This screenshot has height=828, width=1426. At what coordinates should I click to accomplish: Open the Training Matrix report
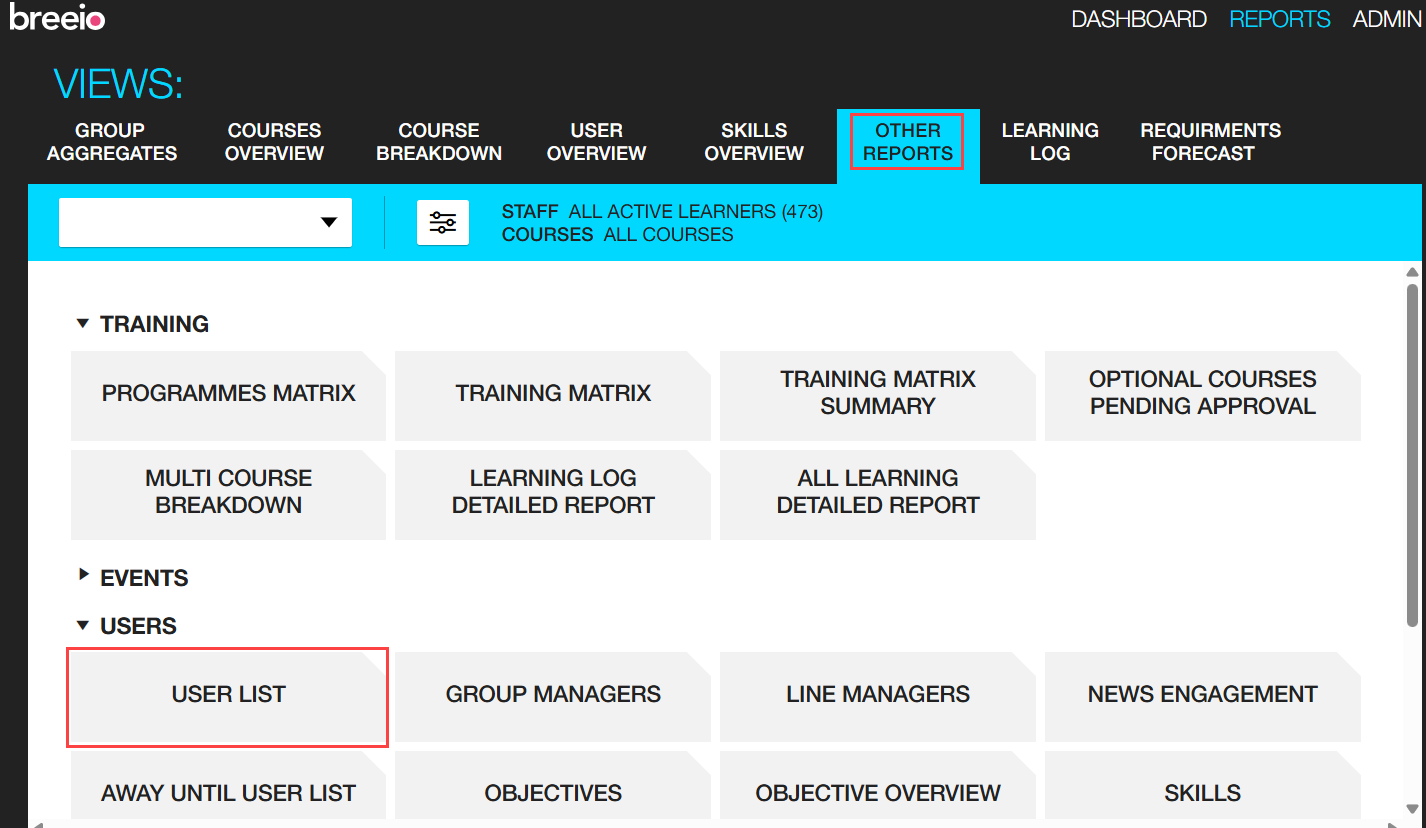point(553,394)
